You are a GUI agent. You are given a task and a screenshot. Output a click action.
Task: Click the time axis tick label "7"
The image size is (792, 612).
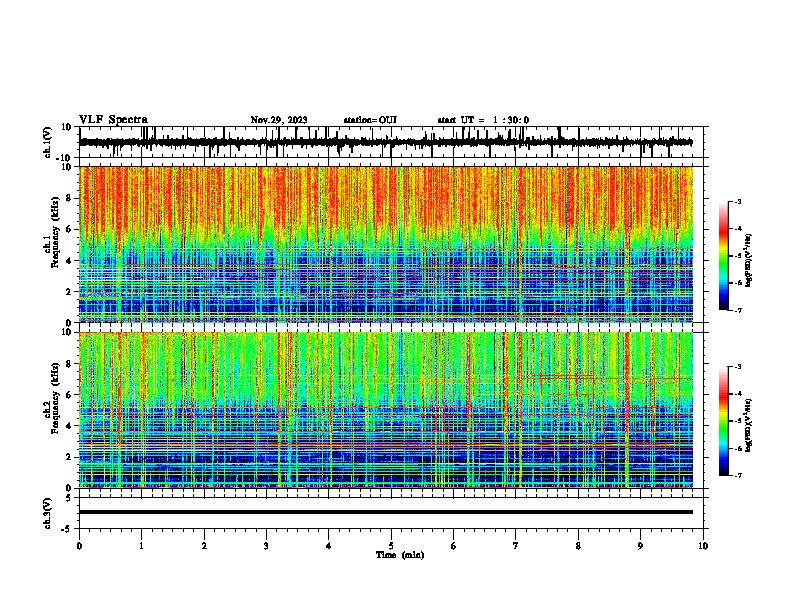pyautogui.click(x=516, y=546)
